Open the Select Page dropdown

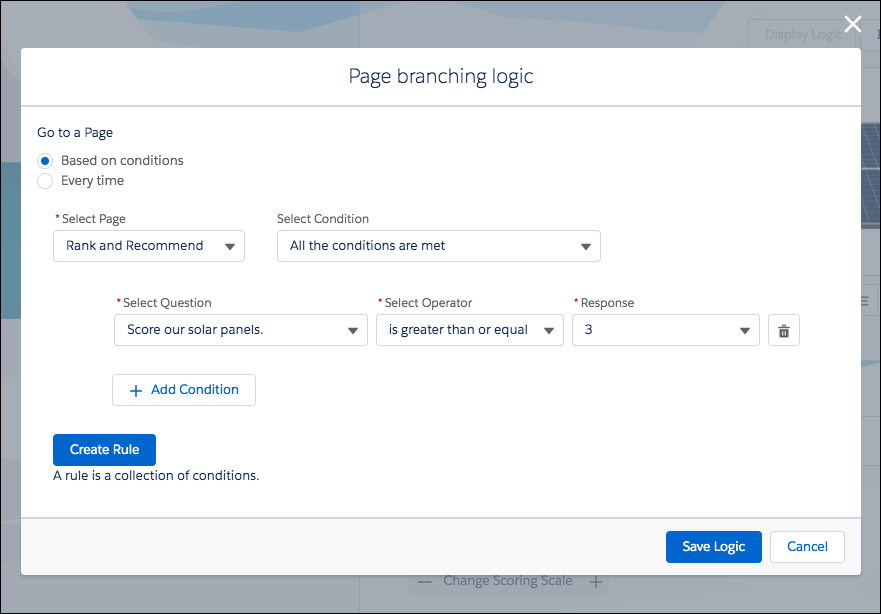click(x=149, y=246)
